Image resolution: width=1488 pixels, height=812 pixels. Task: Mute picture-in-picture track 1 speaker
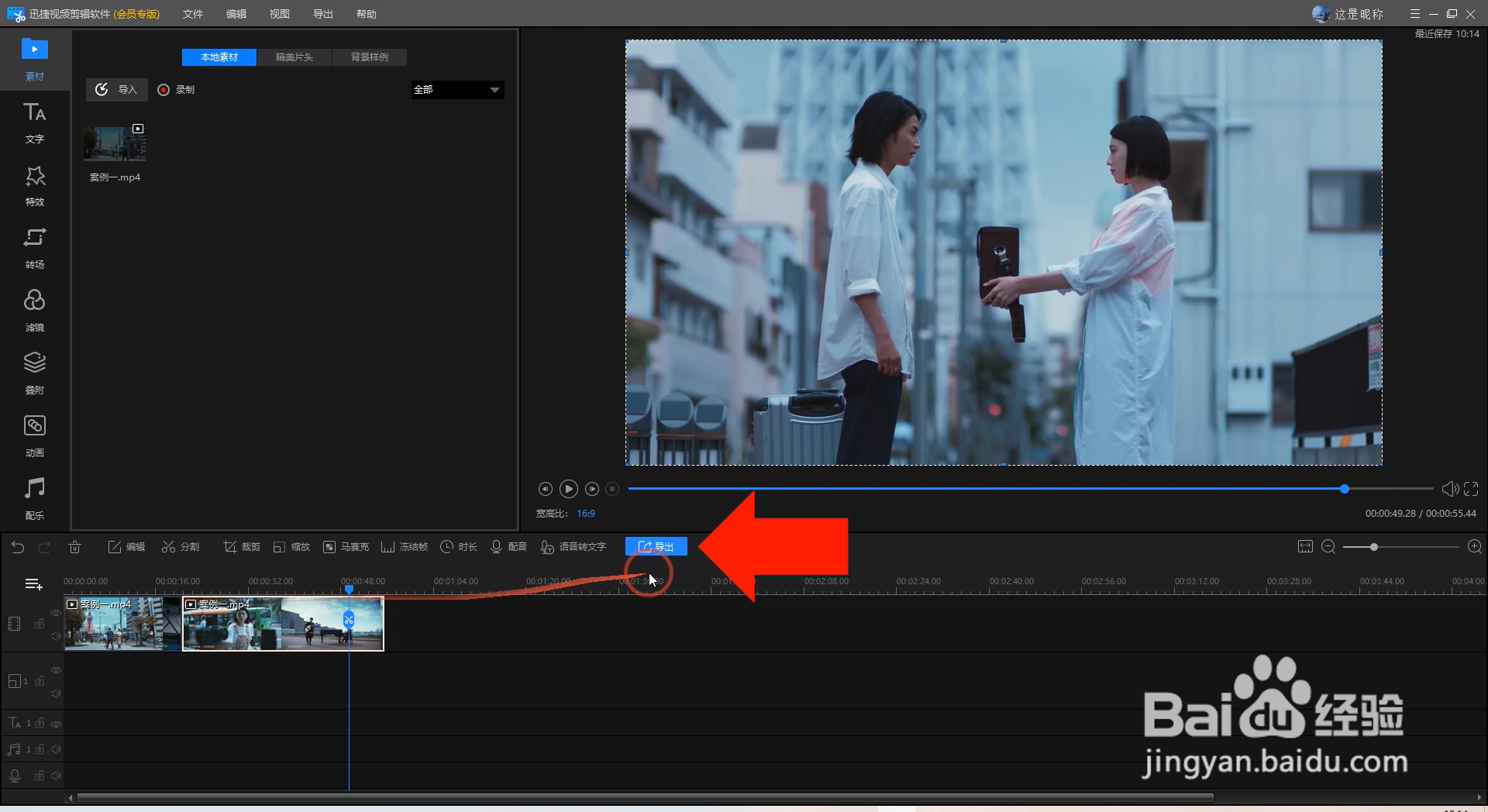56,693
